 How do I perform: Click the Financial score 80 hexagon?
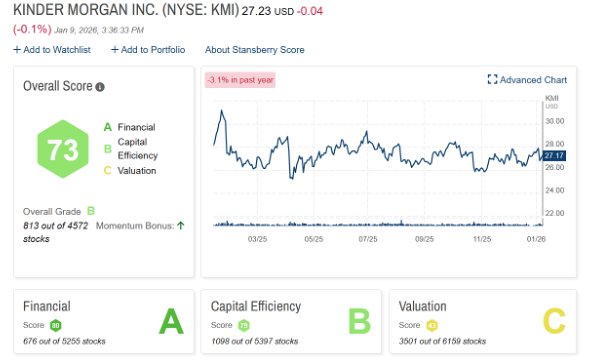(x=56, y=325)
